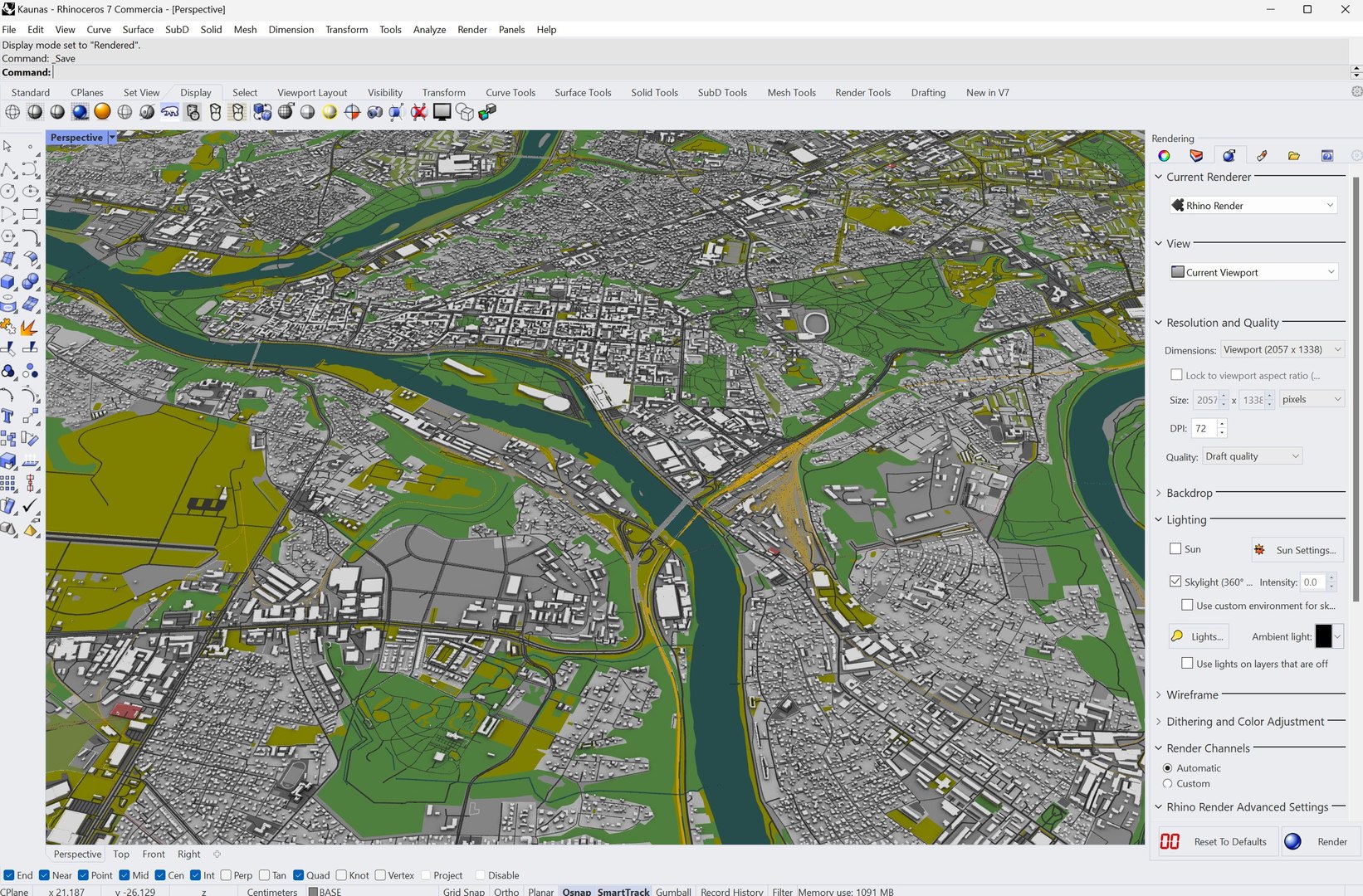Click the Lights... button
The height and width of the screenshot is (896, 1363).
click(1199, 636)
